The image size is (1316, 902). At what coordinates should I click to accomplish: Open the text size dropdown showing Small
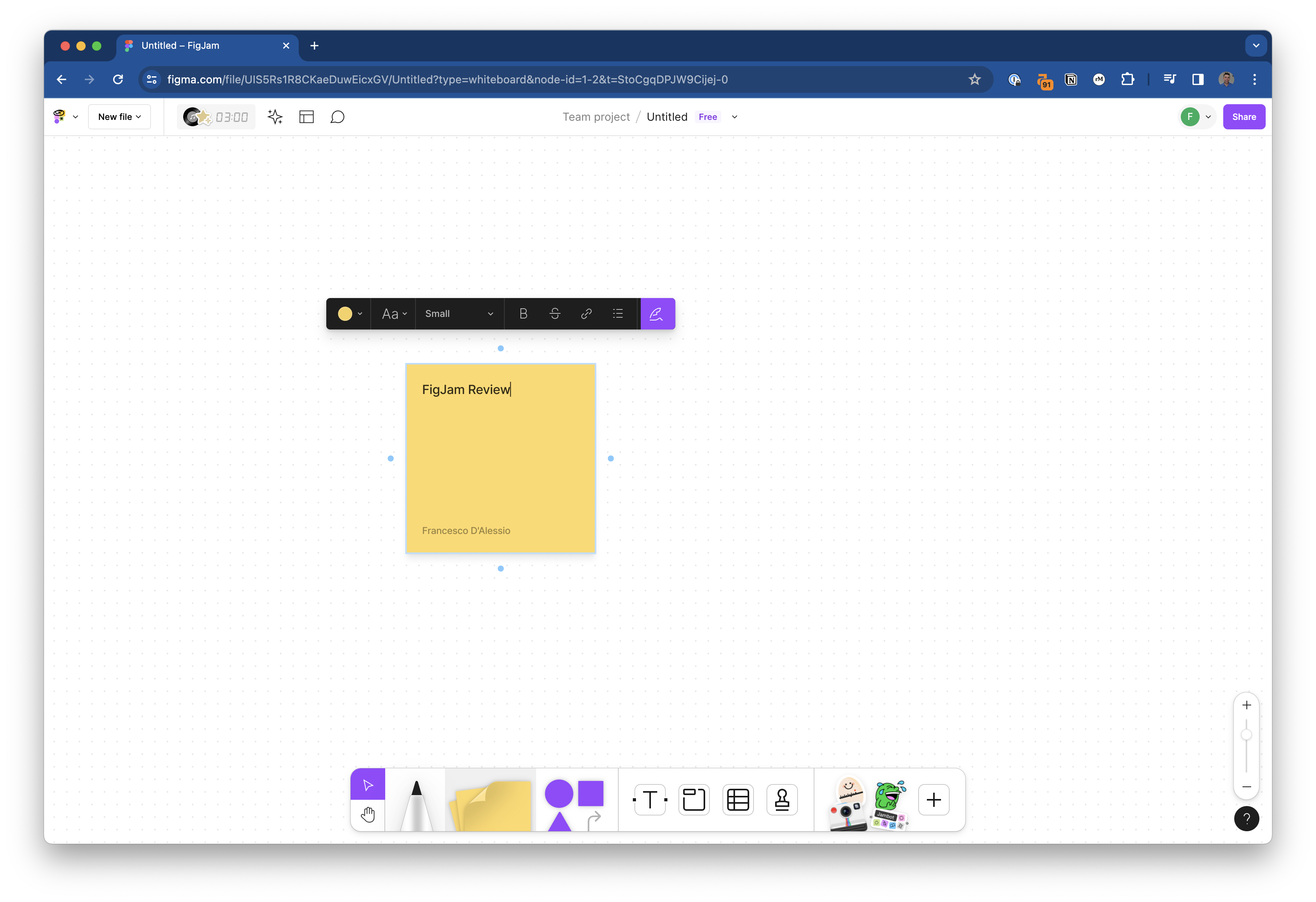(x=459, y=313)
